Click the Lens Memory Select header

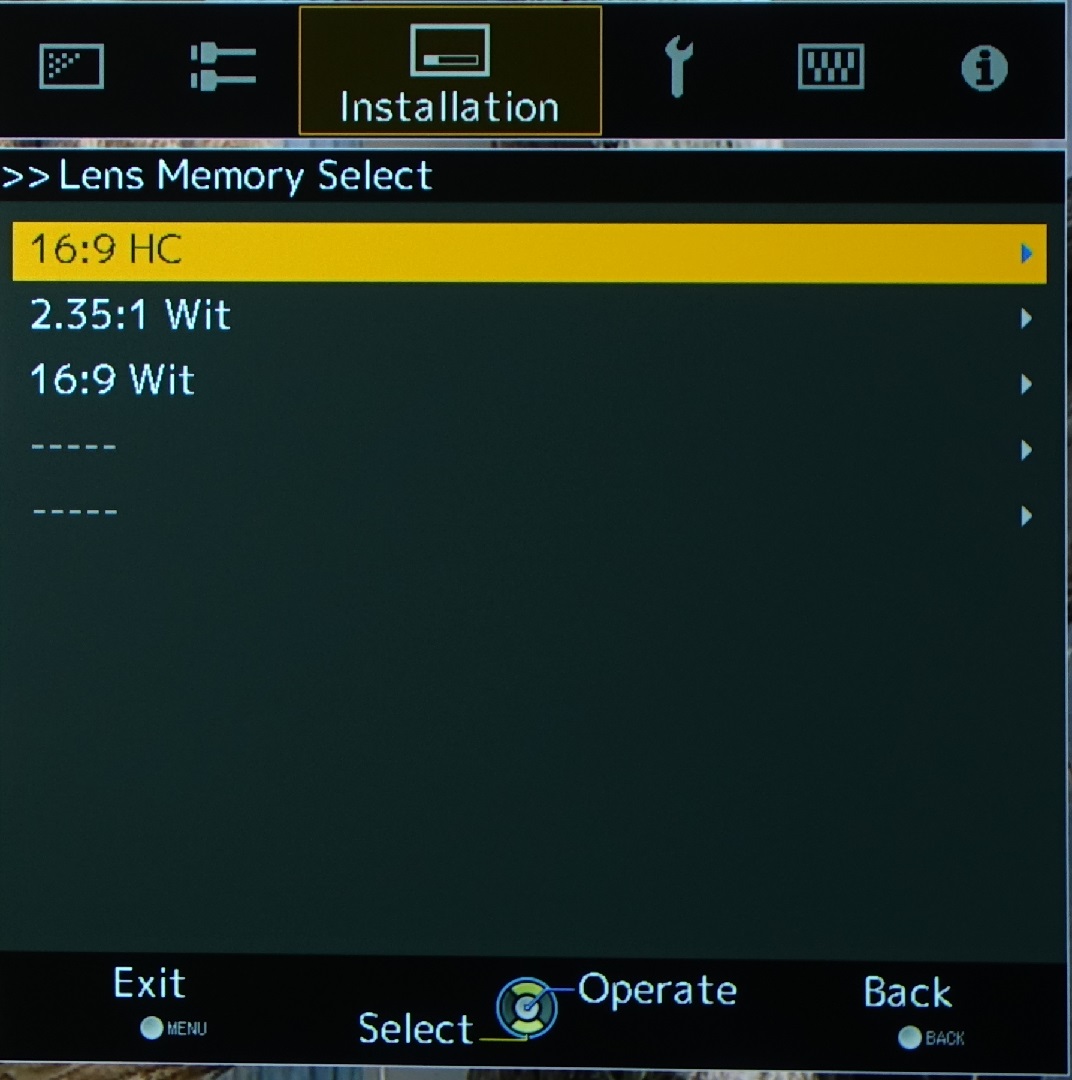(x=218, y=176)
